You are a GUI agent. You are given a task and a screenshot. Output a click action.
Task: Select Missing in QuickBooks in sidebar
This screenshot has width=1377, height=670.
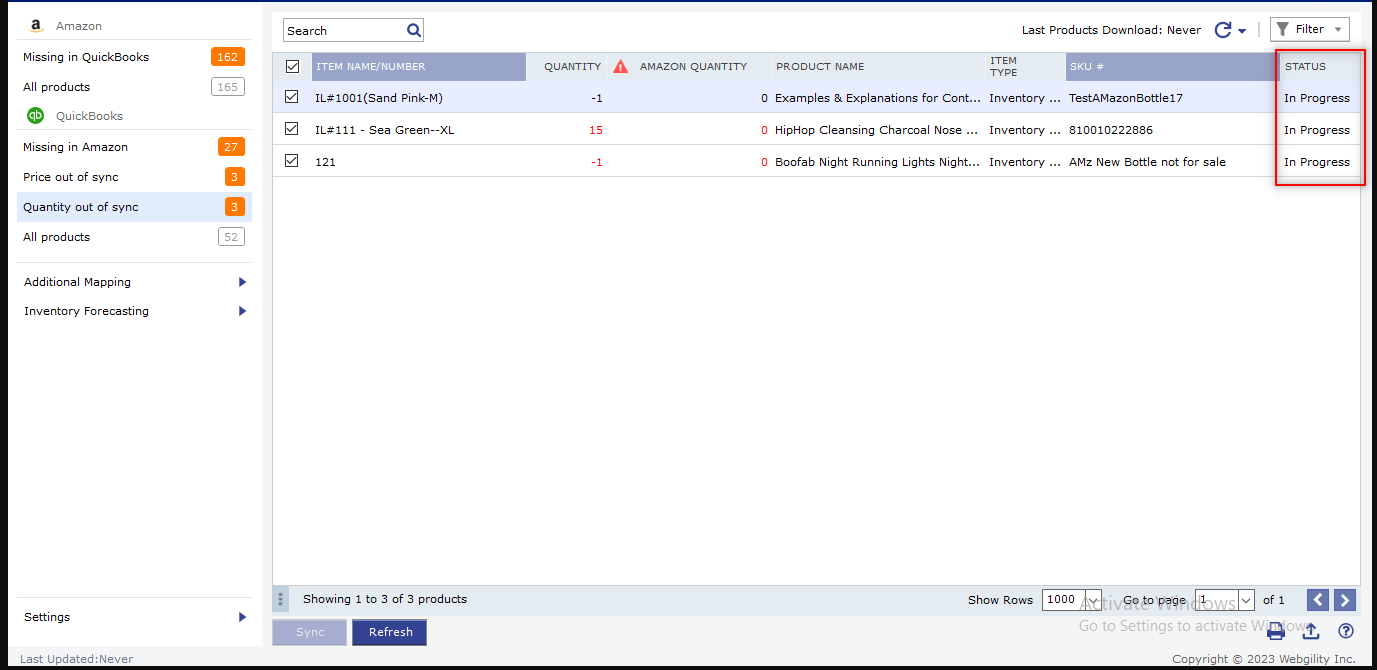pos(86,57)
